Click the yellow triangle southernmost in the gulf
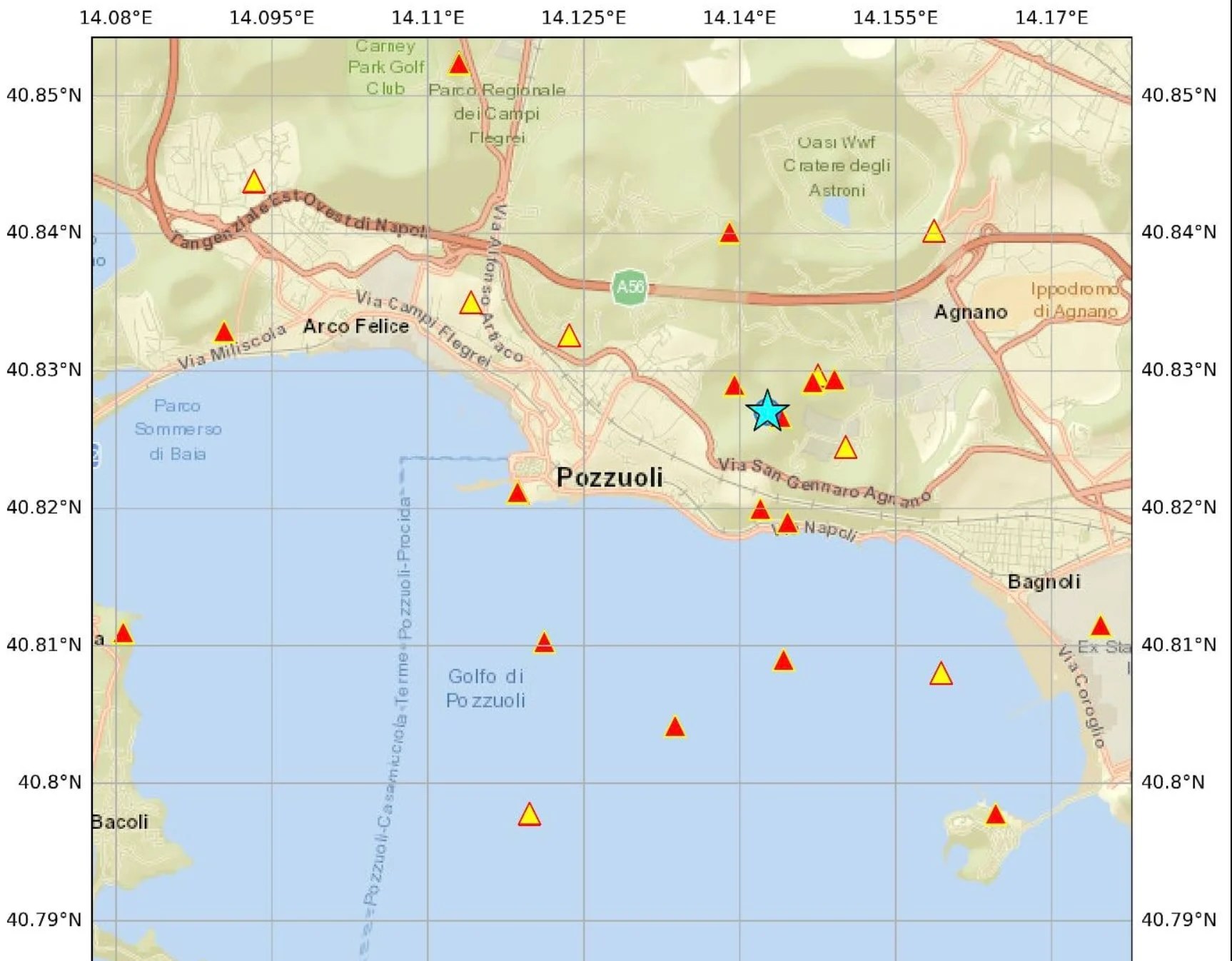 tap(529, 814)
